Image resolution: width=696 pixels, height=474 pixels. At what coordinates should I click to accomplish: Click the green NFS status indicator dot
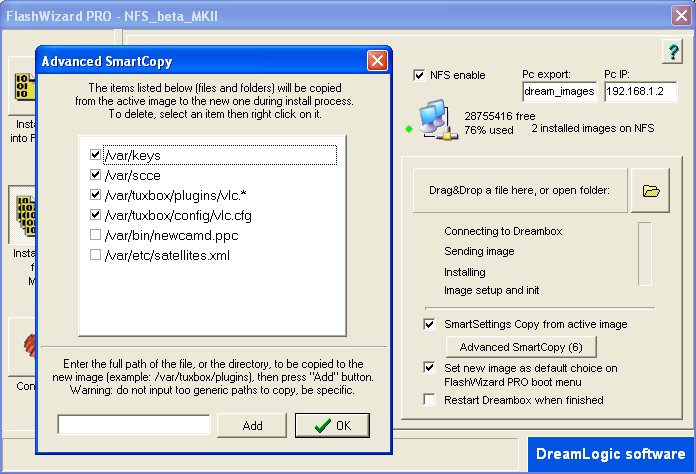pos(409,129)
